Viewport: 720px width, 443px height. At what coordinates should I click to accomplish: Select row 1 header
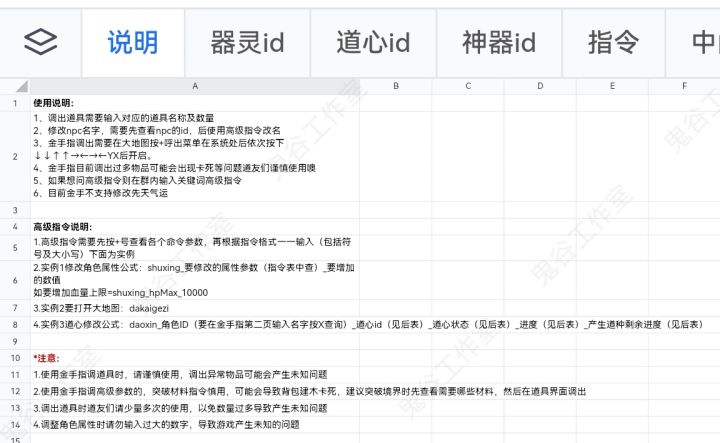tap(15, 103)
